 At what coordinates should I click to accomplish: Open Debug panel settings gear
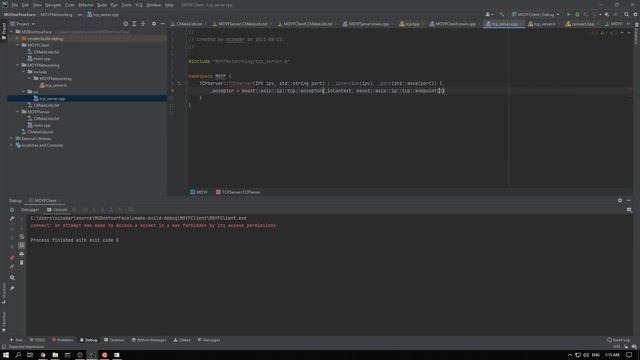pyautogui.click(x=620, y=200)
